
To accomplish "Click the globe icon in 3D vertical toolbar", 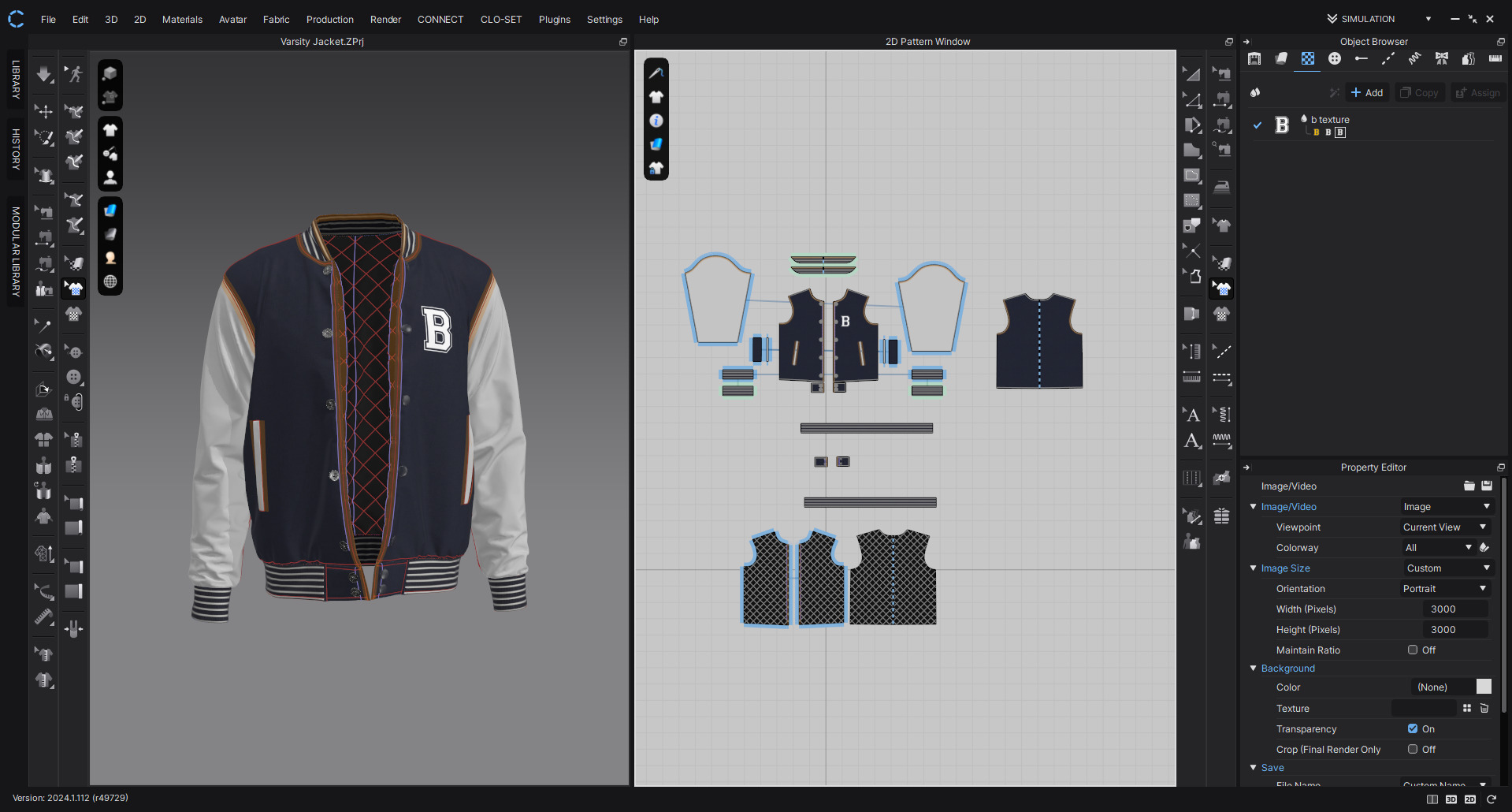I will coord(110,281).
